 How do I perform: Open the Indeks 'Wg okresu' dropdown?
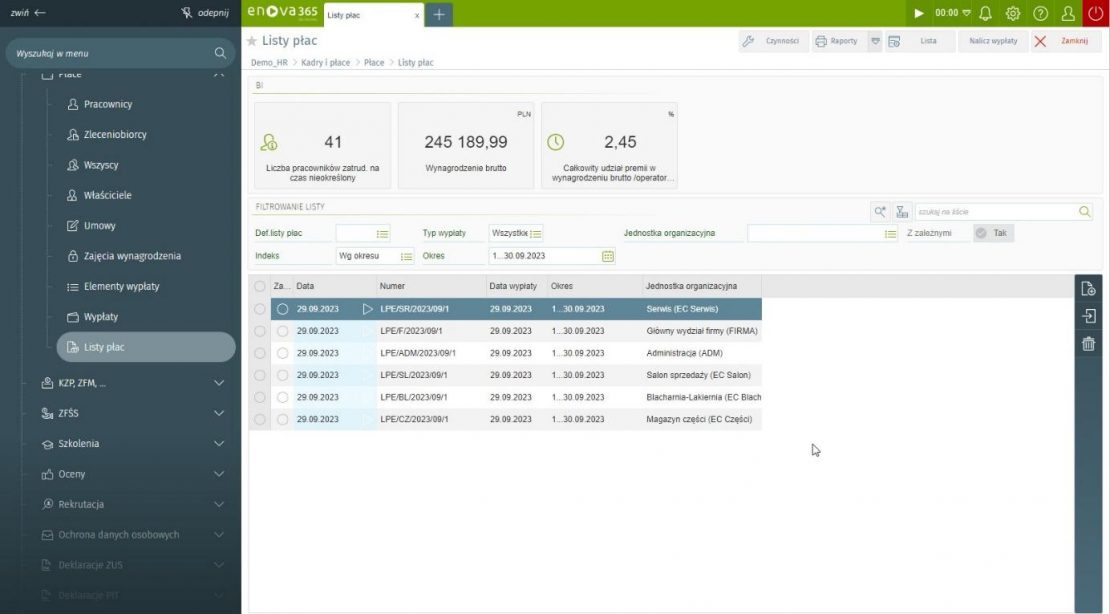click(406, 256)
